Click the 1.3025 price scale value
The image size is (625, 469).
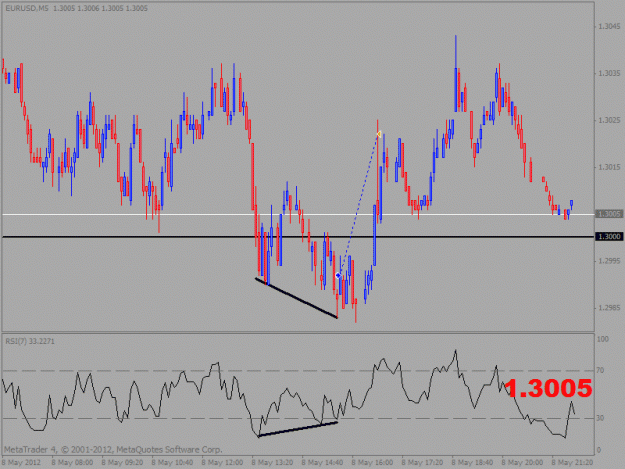click(x=609, y=120)
